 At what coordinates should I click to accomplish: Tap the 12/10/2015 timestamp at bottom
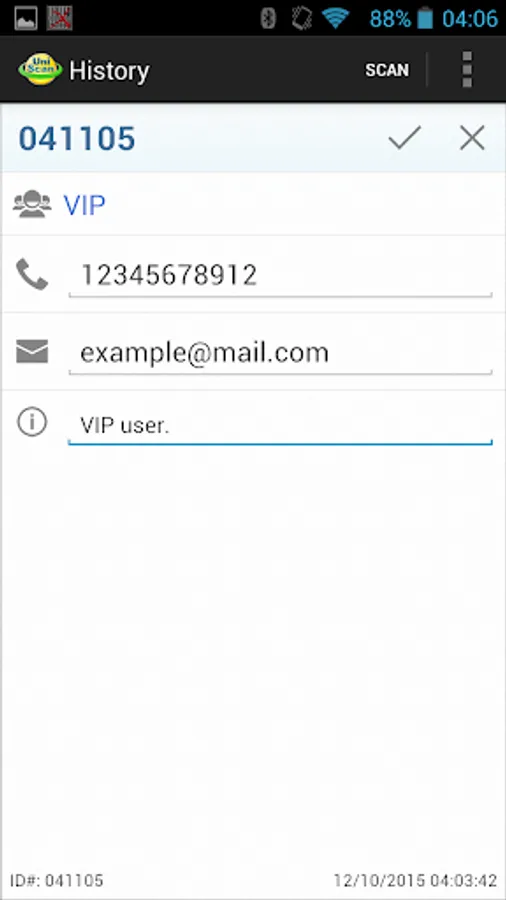(x=415, y=880)
